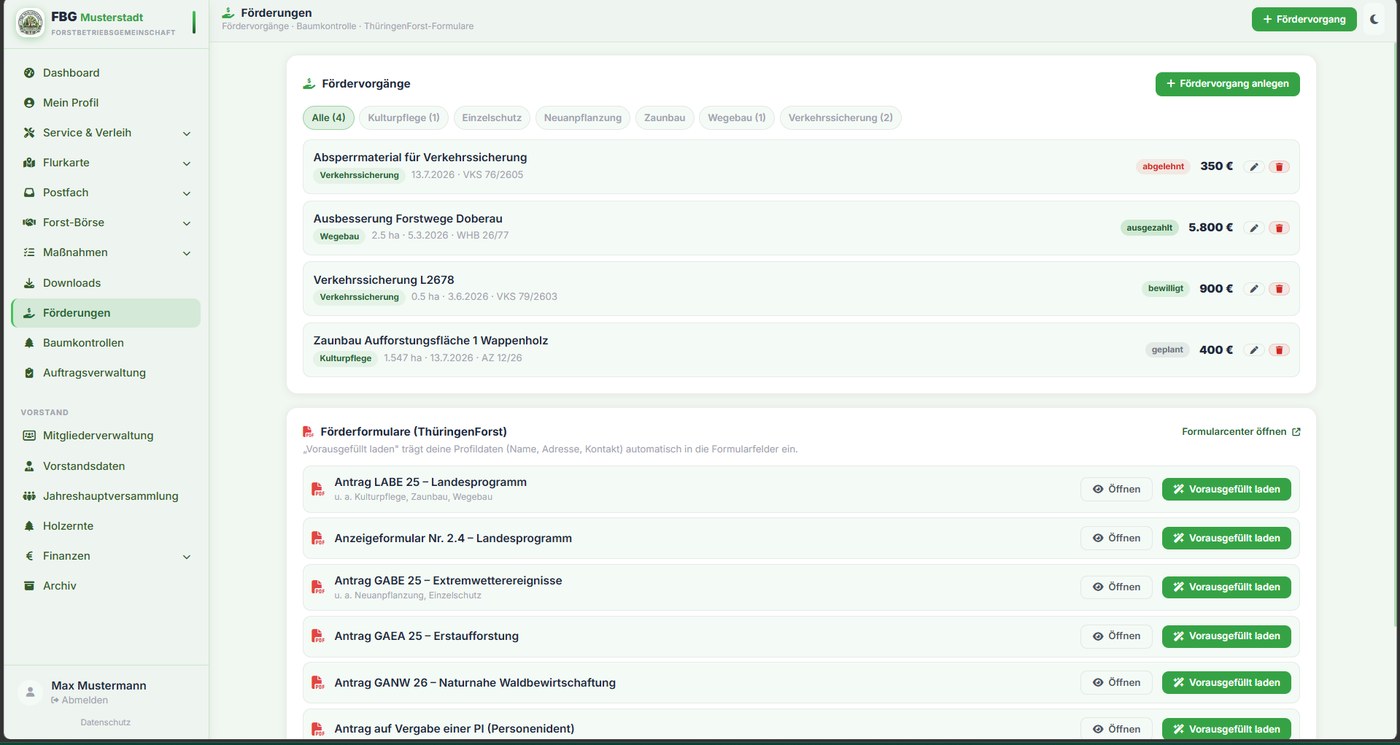The width and height of the screenshot is (1400, 745).
Task: Open Holzernte in the sidebar
Action: coord(105,526)
